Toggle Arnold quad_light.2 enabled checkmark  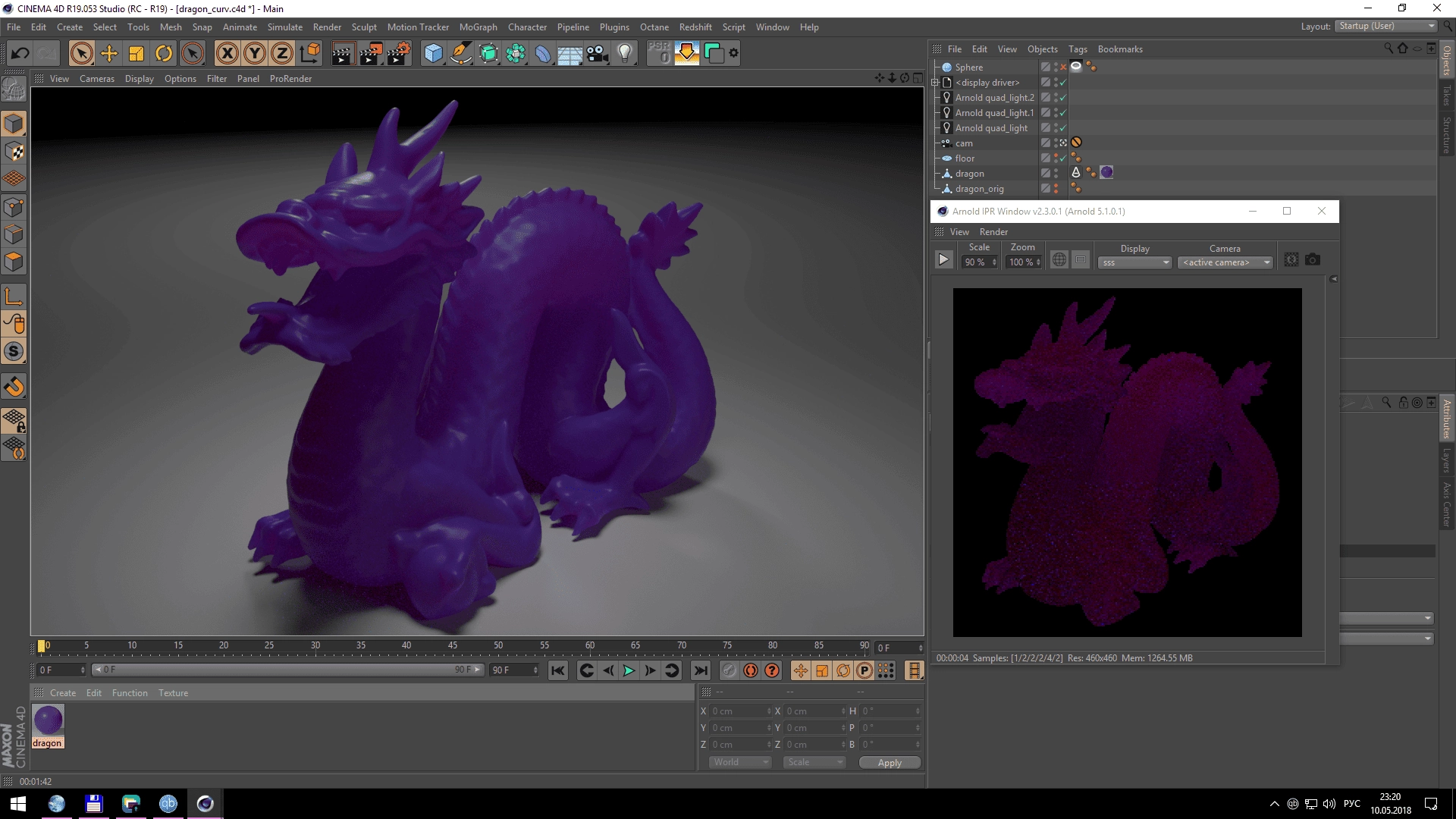coord(1063,98)
